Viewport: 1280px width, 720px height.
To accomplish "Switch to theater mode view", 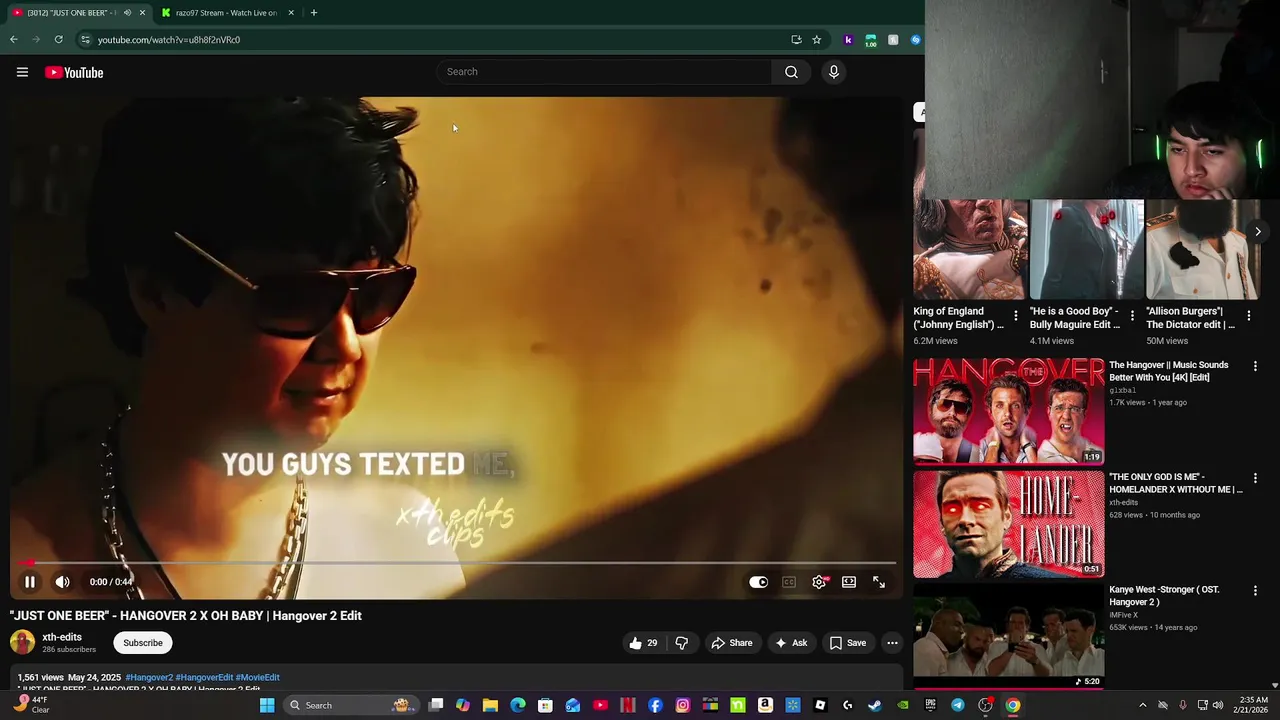I will click(x=849, y=582).
